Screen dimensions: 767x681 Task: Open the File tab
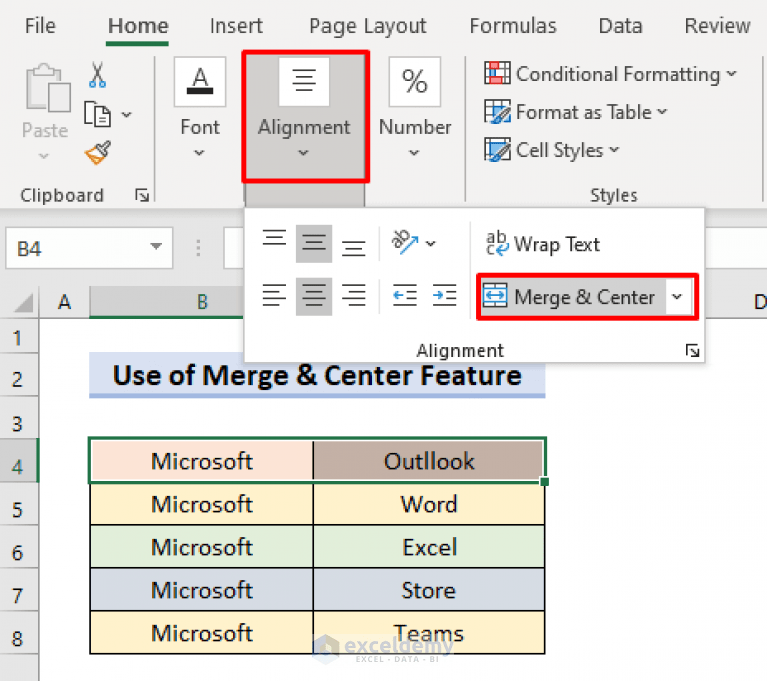coord(40,26)
